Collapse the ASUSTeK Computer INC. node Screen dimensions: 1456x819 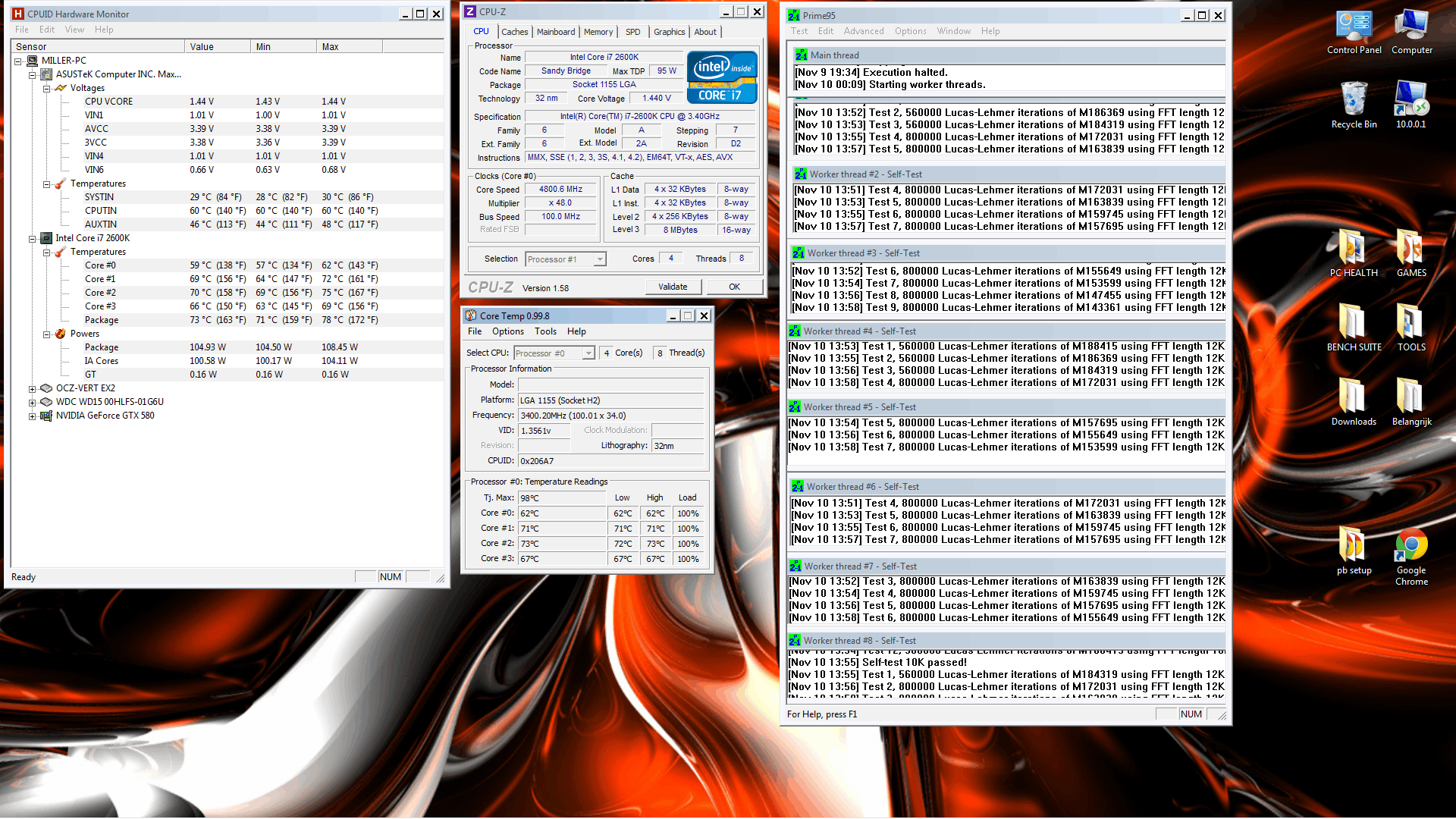32,75
